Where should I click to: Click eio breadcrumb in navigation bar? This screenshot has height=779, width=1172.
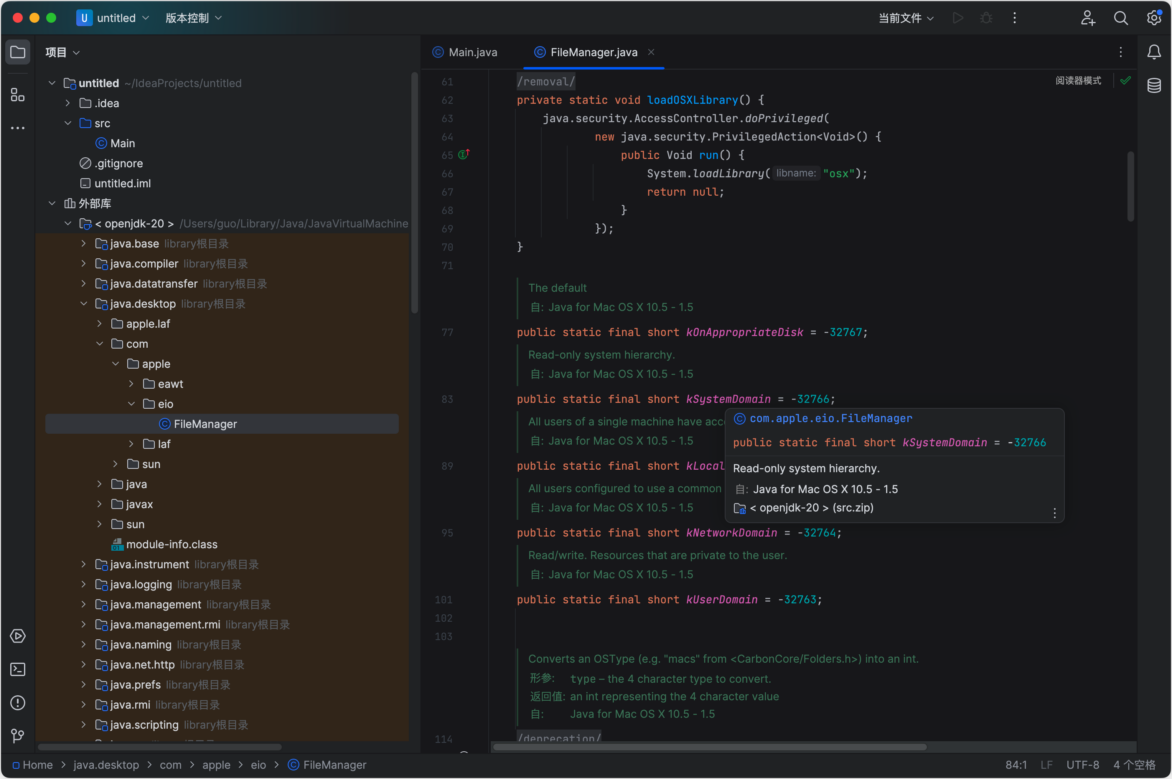259,765
